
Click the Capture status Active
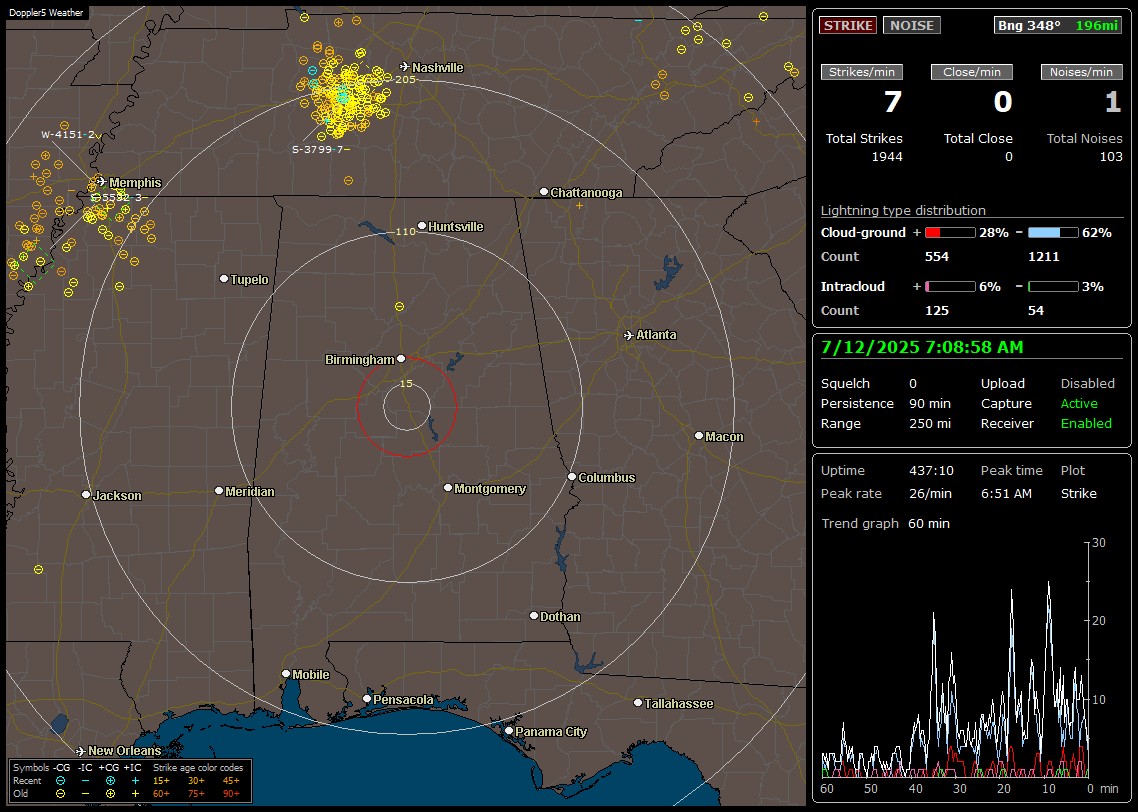click(x=1079, y=403)
